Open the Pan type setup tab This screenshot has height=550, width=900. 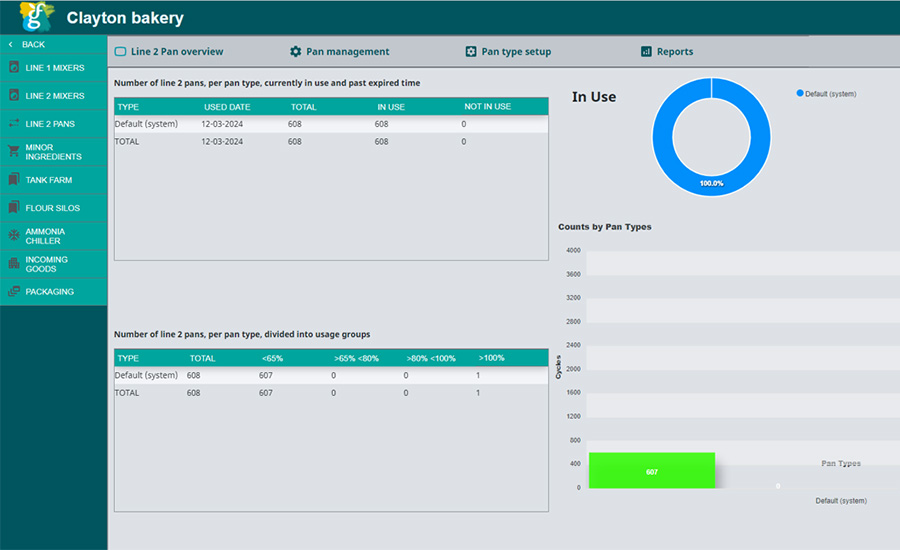point(515,52)
